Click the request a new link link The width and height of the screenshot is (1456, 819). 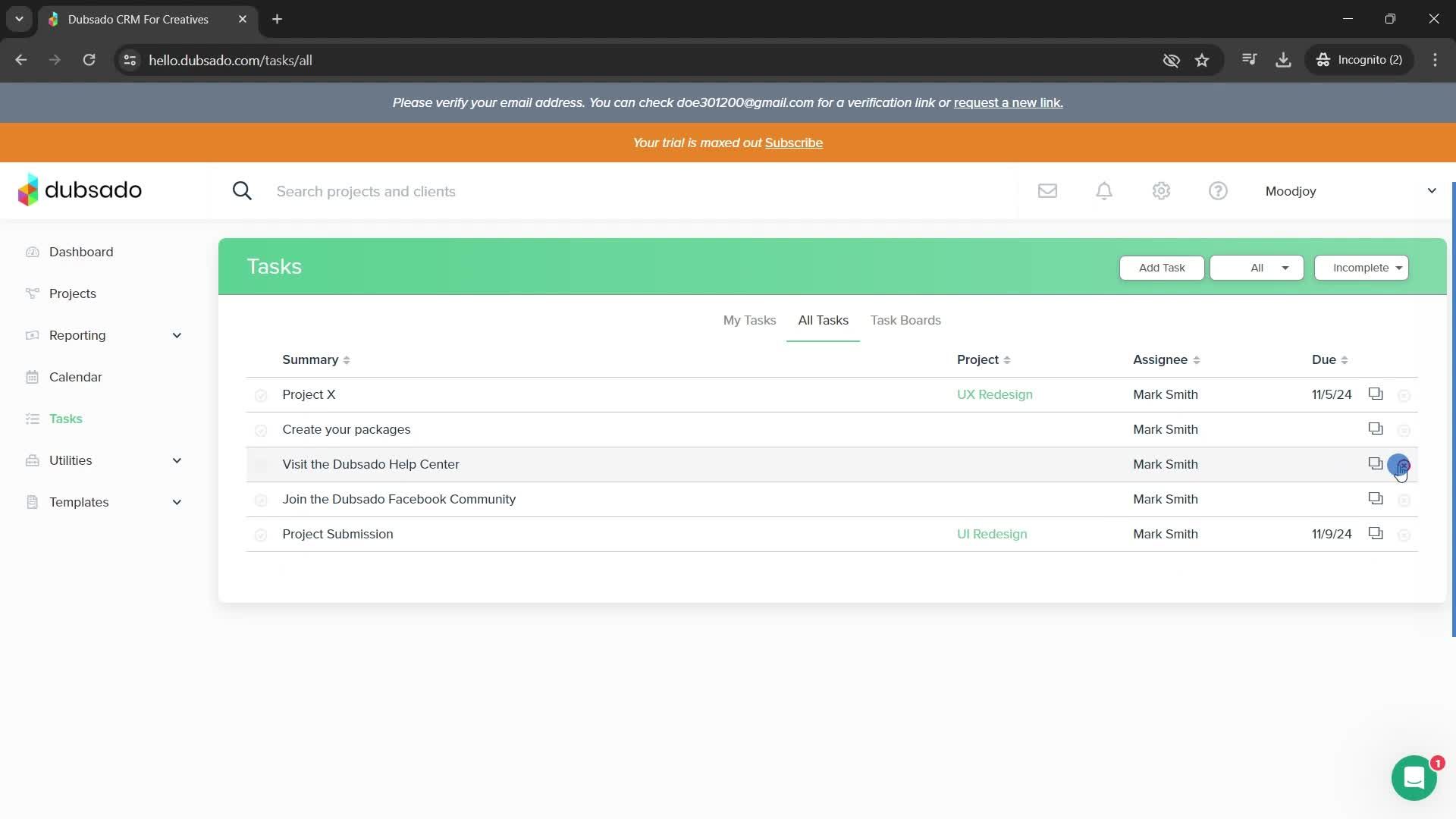coord(1008,102)
